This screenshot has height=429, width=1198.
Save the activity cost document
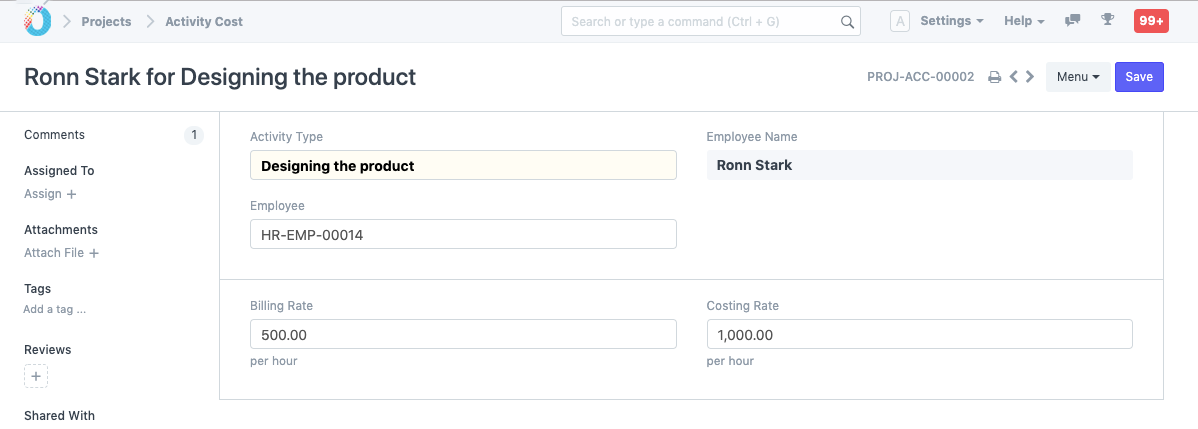pyautogui.click(x=1139, y=77)
